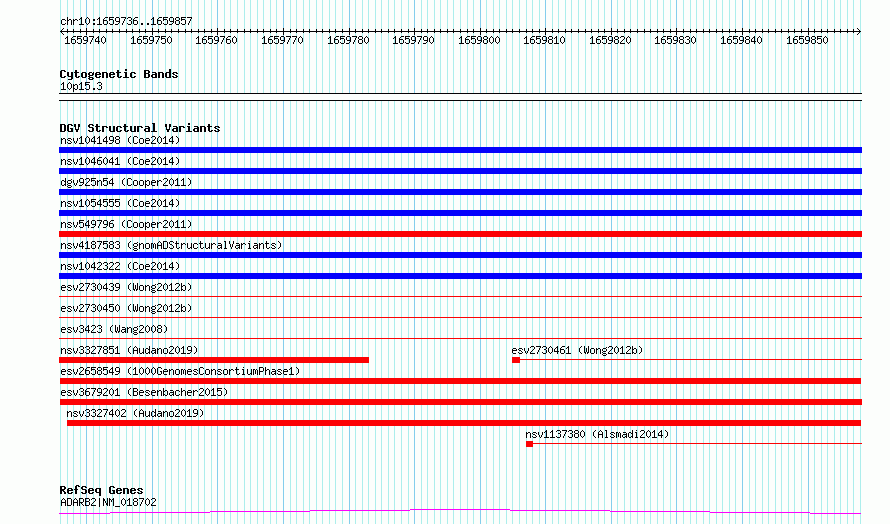Select the blue bar under nsv1042322
The image size is (890, 524).
460,276
